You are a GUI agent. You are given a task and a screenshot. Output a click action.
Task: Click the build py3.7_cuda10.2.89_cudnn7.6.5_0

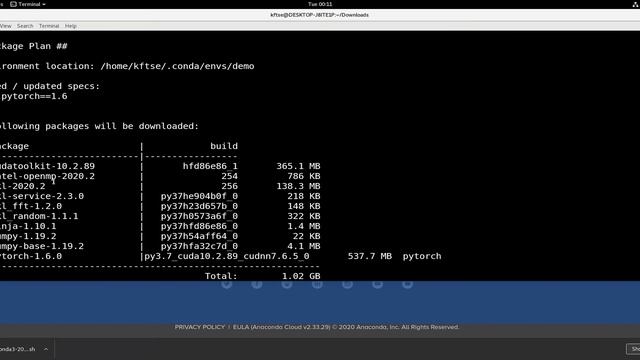click(x=227, y=256)
